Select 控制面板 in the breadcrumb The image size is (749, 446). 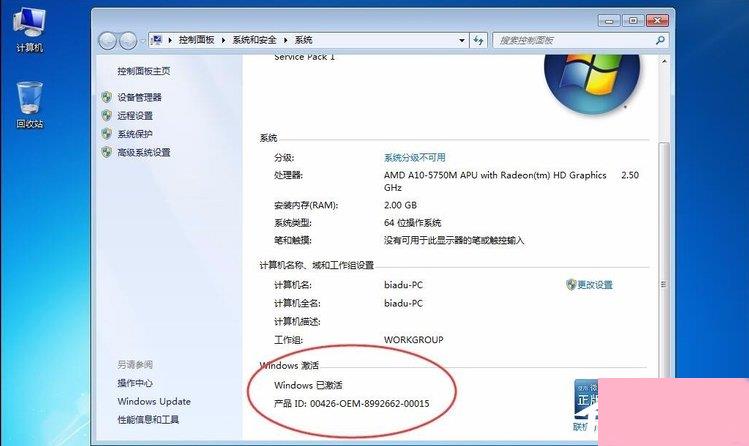click(196, 40)
